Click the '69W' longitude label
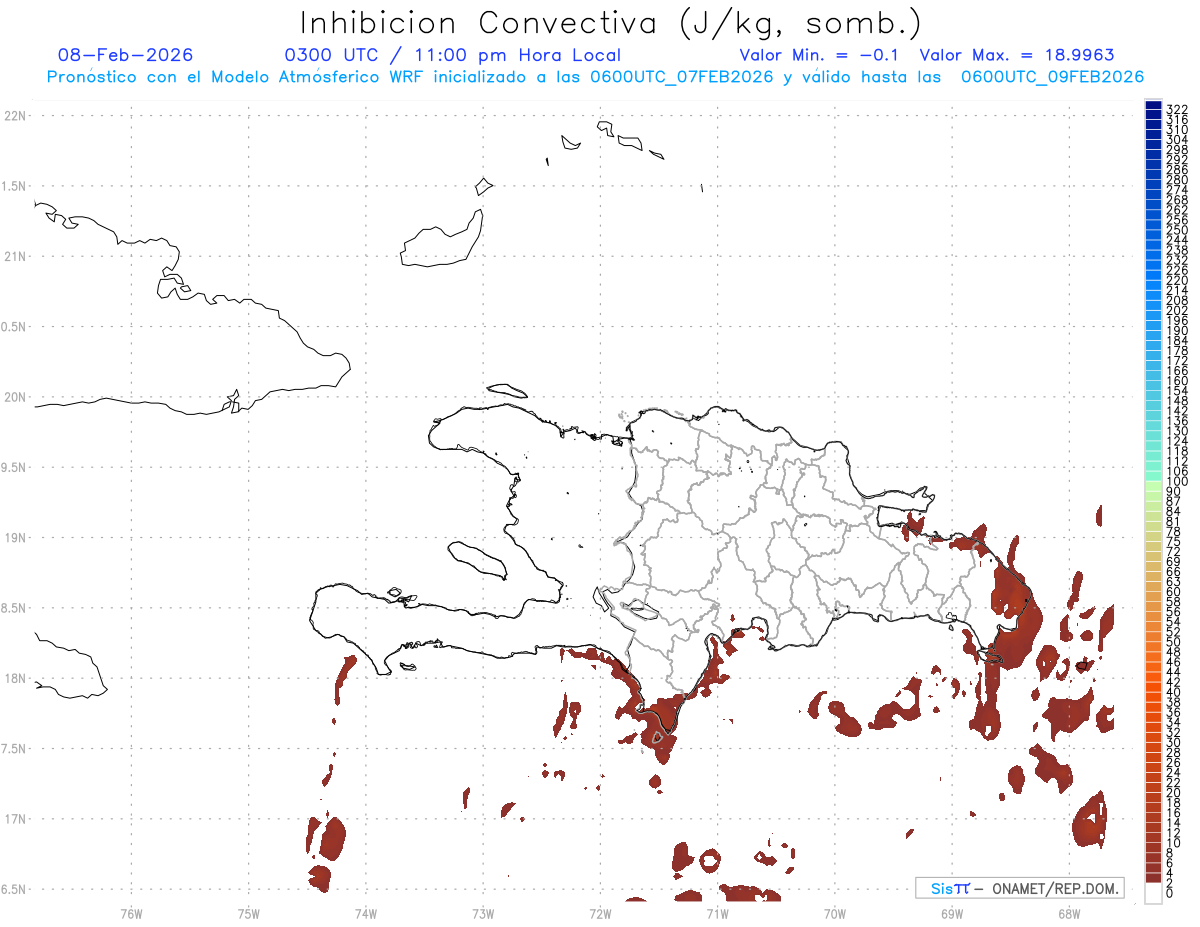 952,913
